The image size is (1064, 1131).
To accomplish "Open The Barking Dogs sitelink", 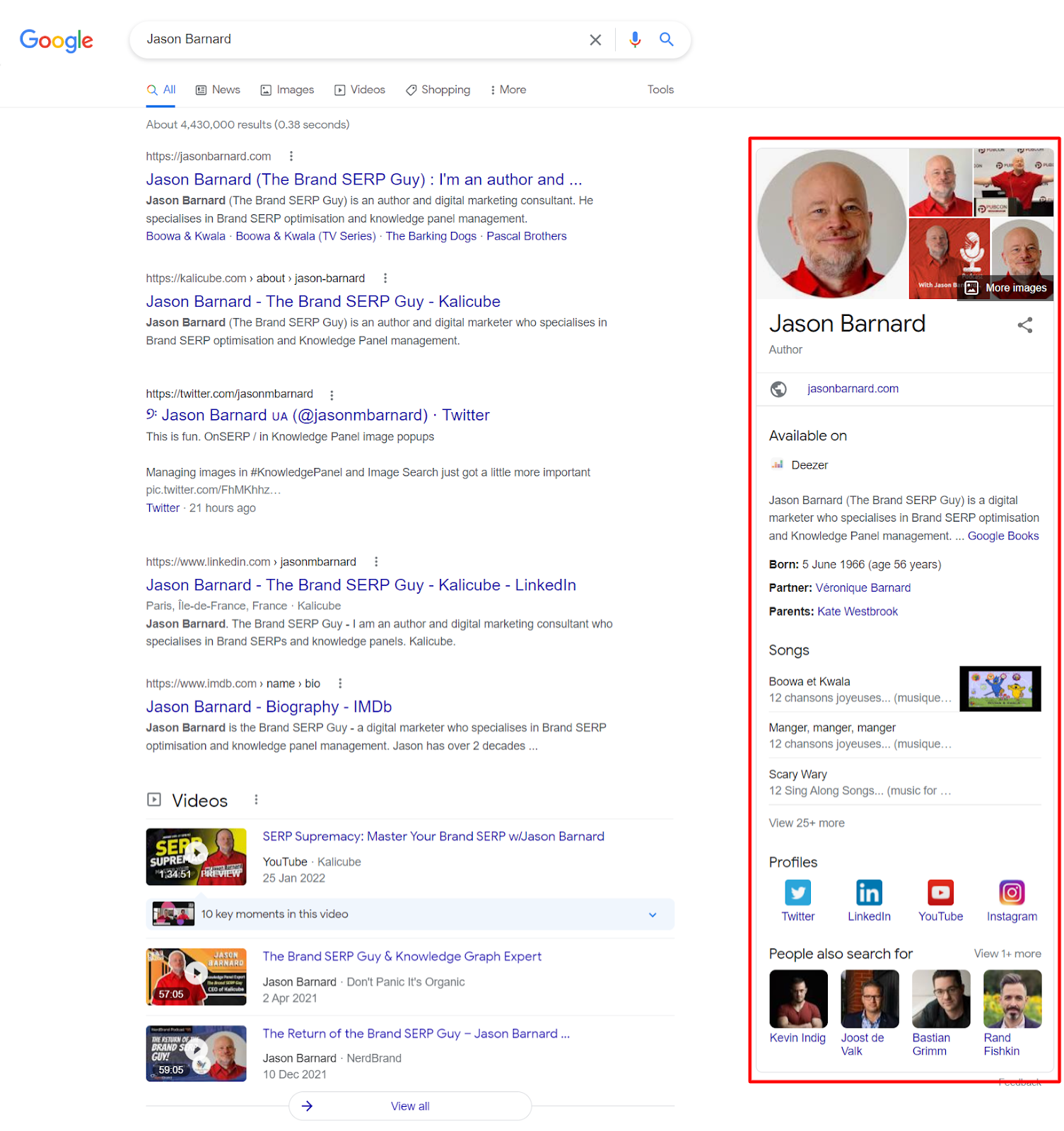I will (x=431, y=236).
